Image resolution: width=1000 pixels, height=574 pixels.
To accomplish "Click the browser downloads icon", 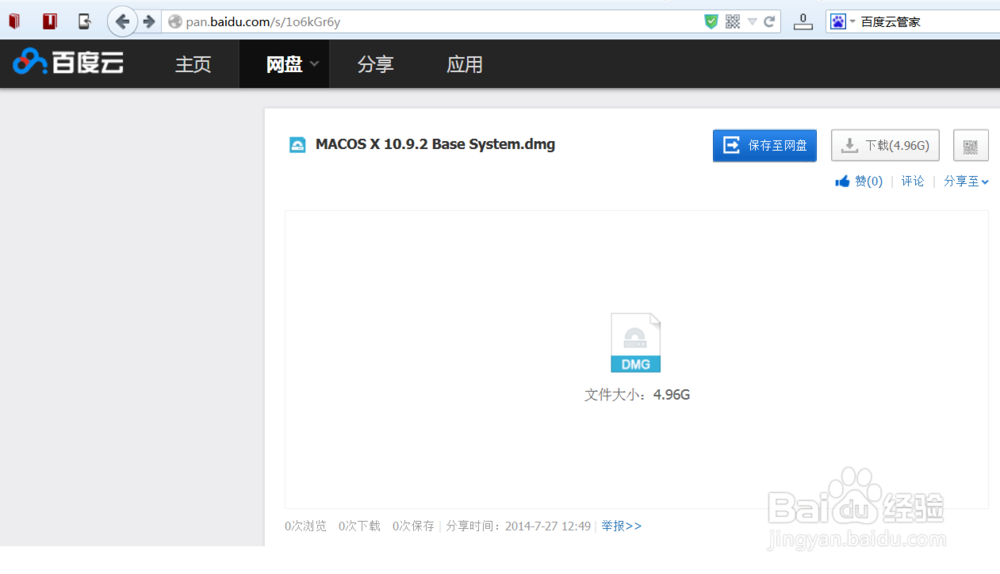I will pos(803,22).
